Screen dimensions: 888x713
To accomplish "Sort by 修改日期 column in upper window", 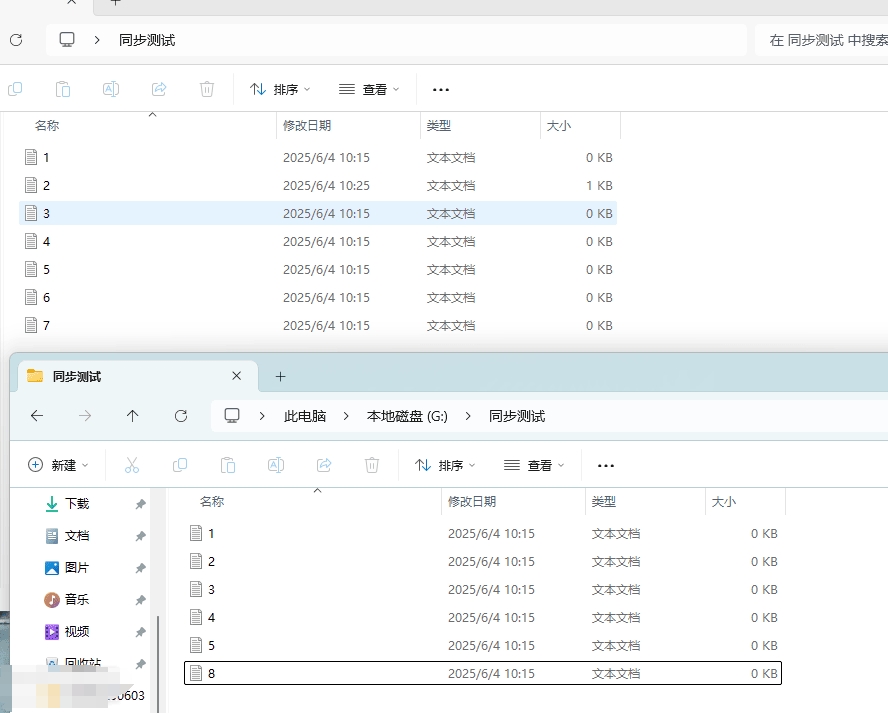I will coord(307,126).
